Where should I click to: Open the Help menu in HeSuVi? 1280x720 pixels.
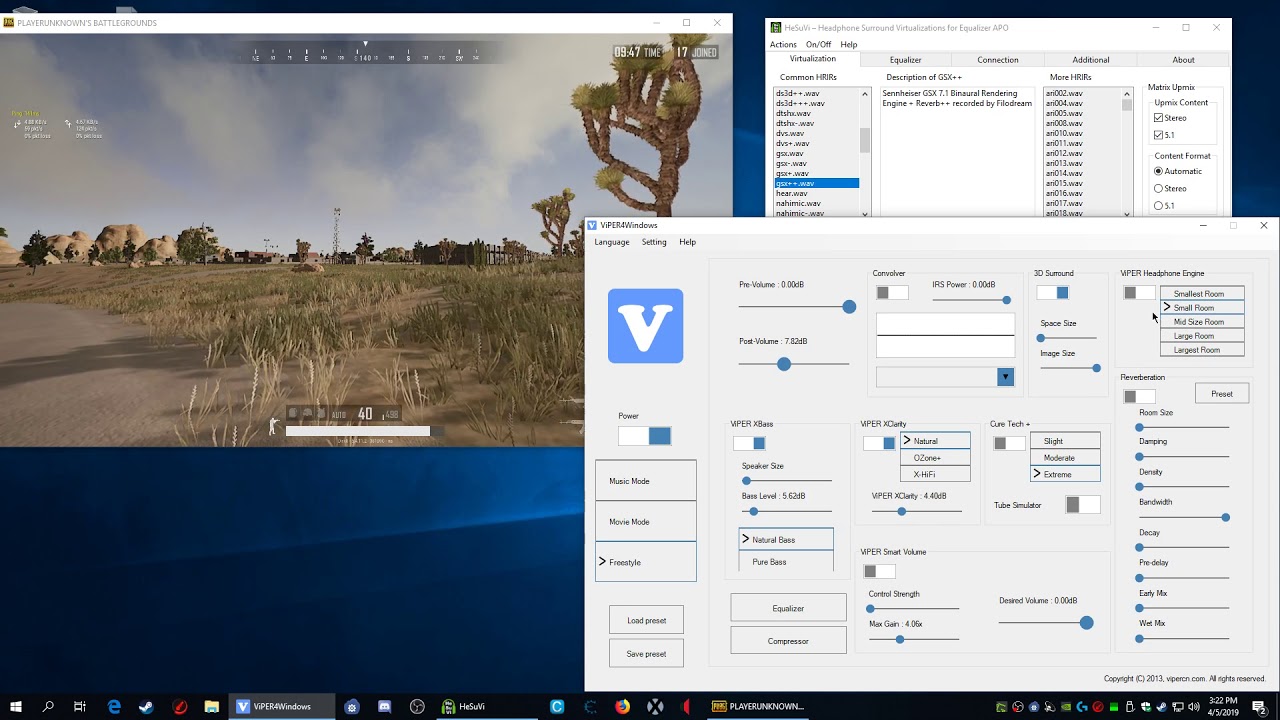[849, 44]
